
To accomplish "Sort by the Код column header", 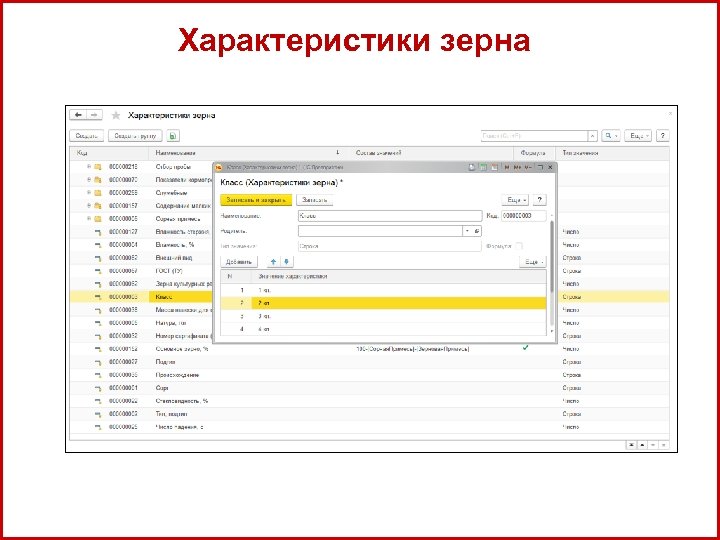I will (109, 153).
